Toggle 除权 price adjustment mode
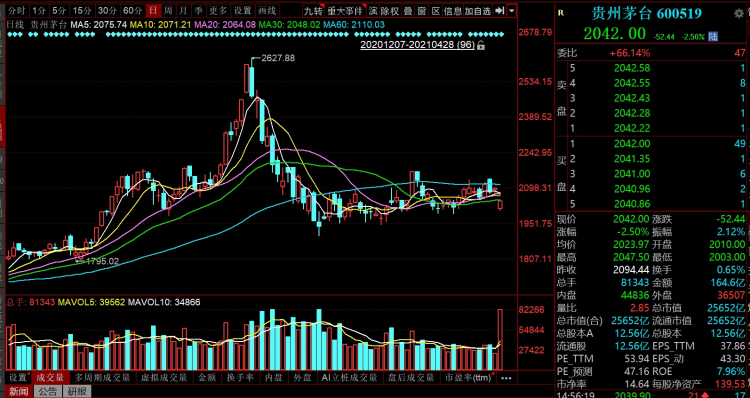This screenshot has height=398, width=750. 390,11
